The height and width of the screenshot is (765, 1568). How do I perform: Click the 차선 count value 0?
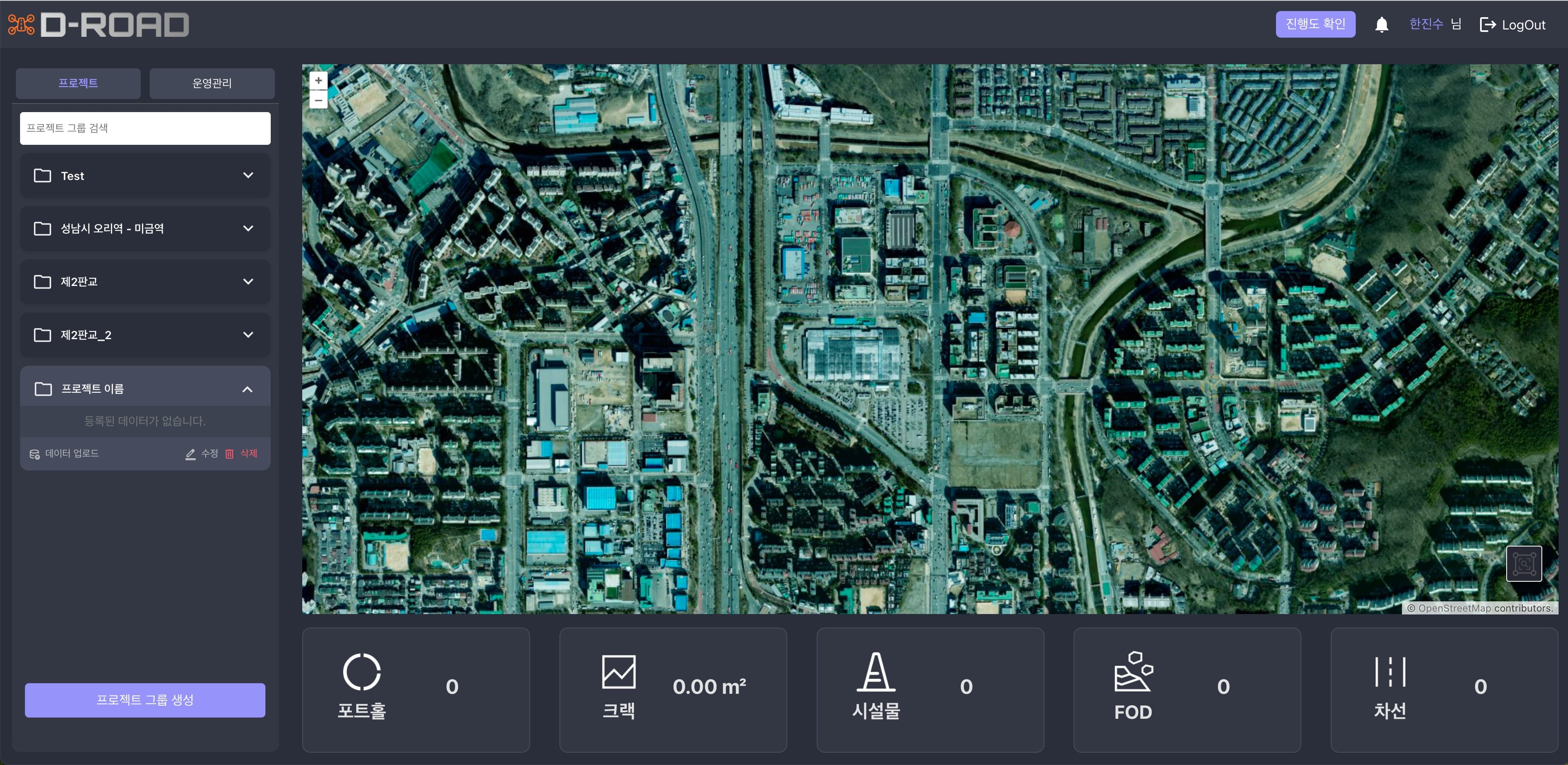pos(1480,686)
